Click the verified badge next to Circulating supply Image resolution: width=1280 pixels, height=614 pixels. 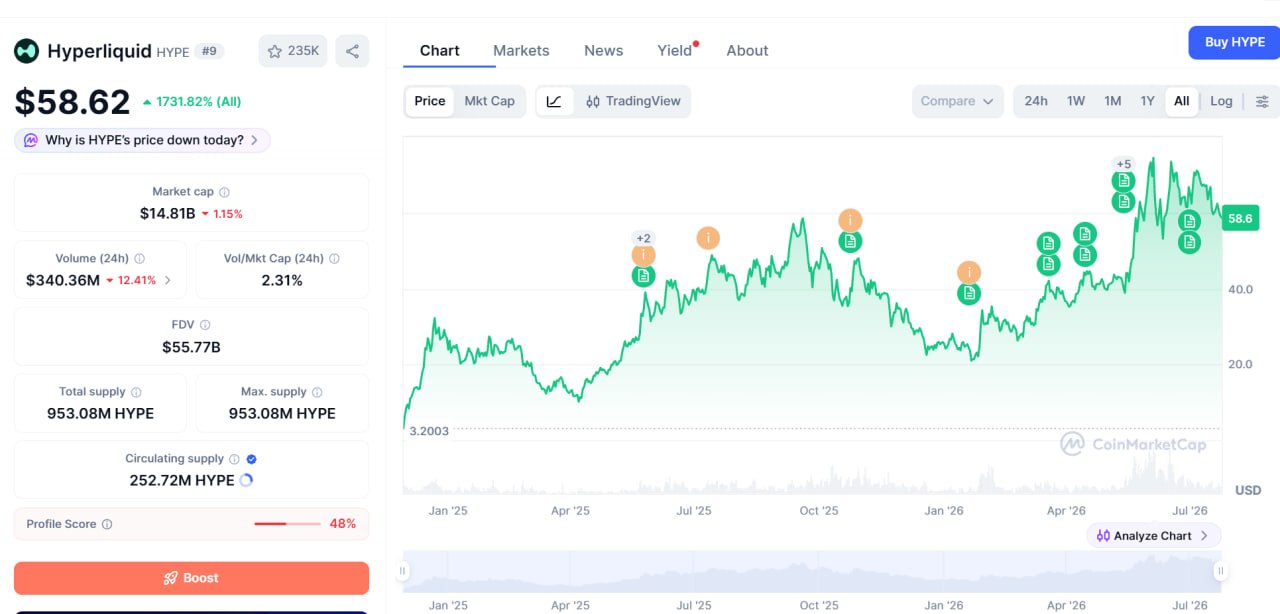pyautogui.click(x=252, y=459)
